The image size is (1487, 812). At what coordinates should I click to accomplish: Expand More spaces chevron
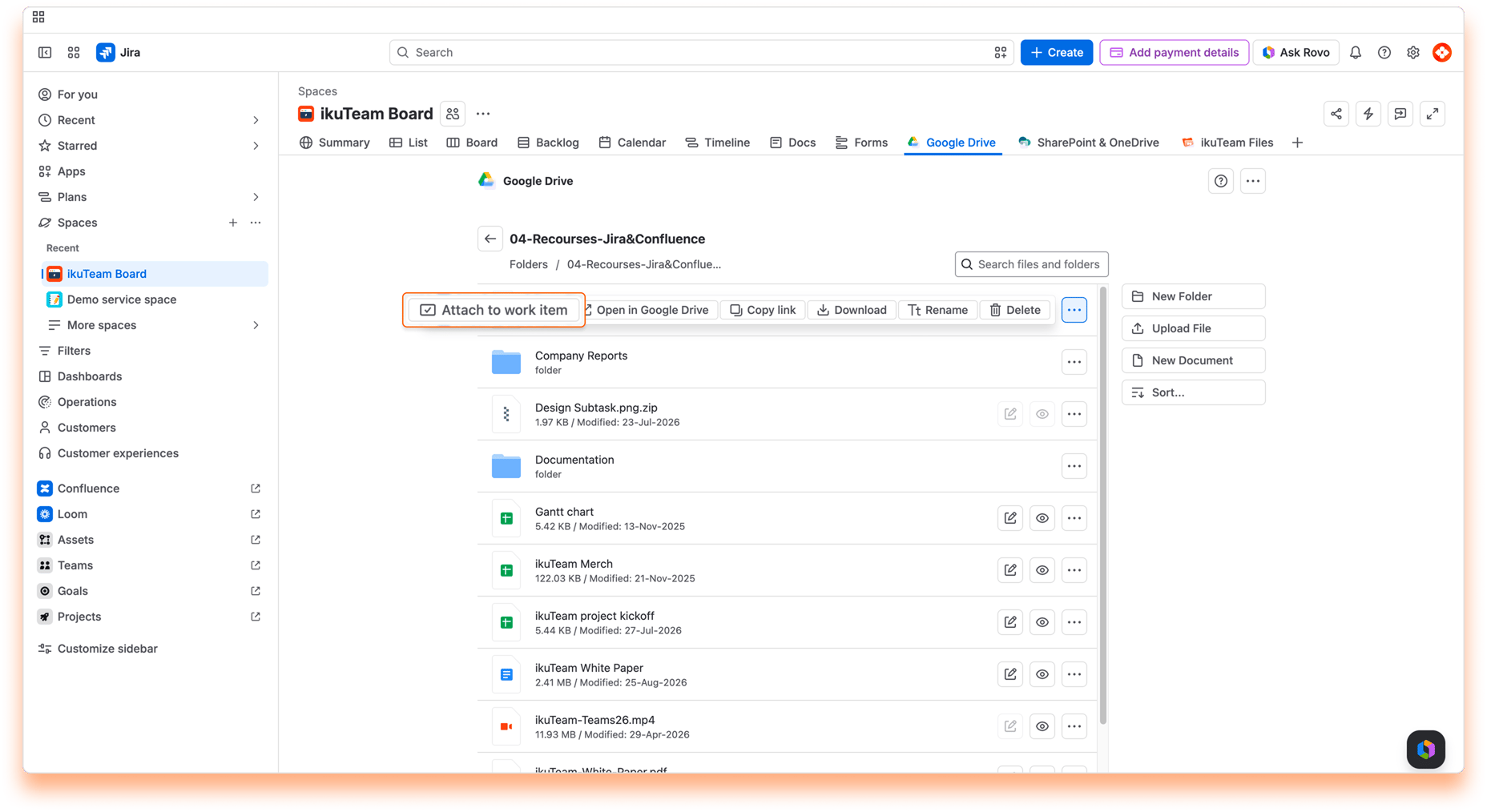[x=256, y=325]
